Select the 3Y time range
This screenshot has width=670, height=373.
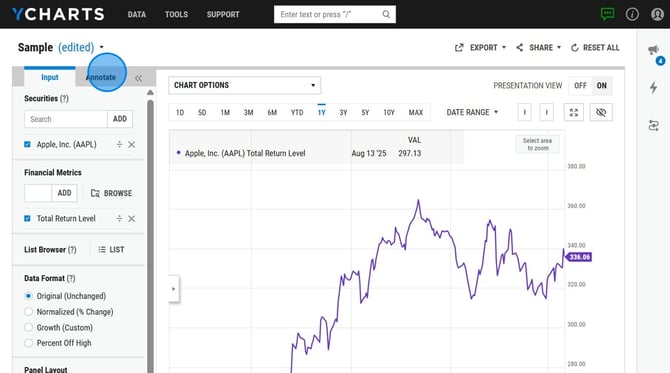(343, 112)
